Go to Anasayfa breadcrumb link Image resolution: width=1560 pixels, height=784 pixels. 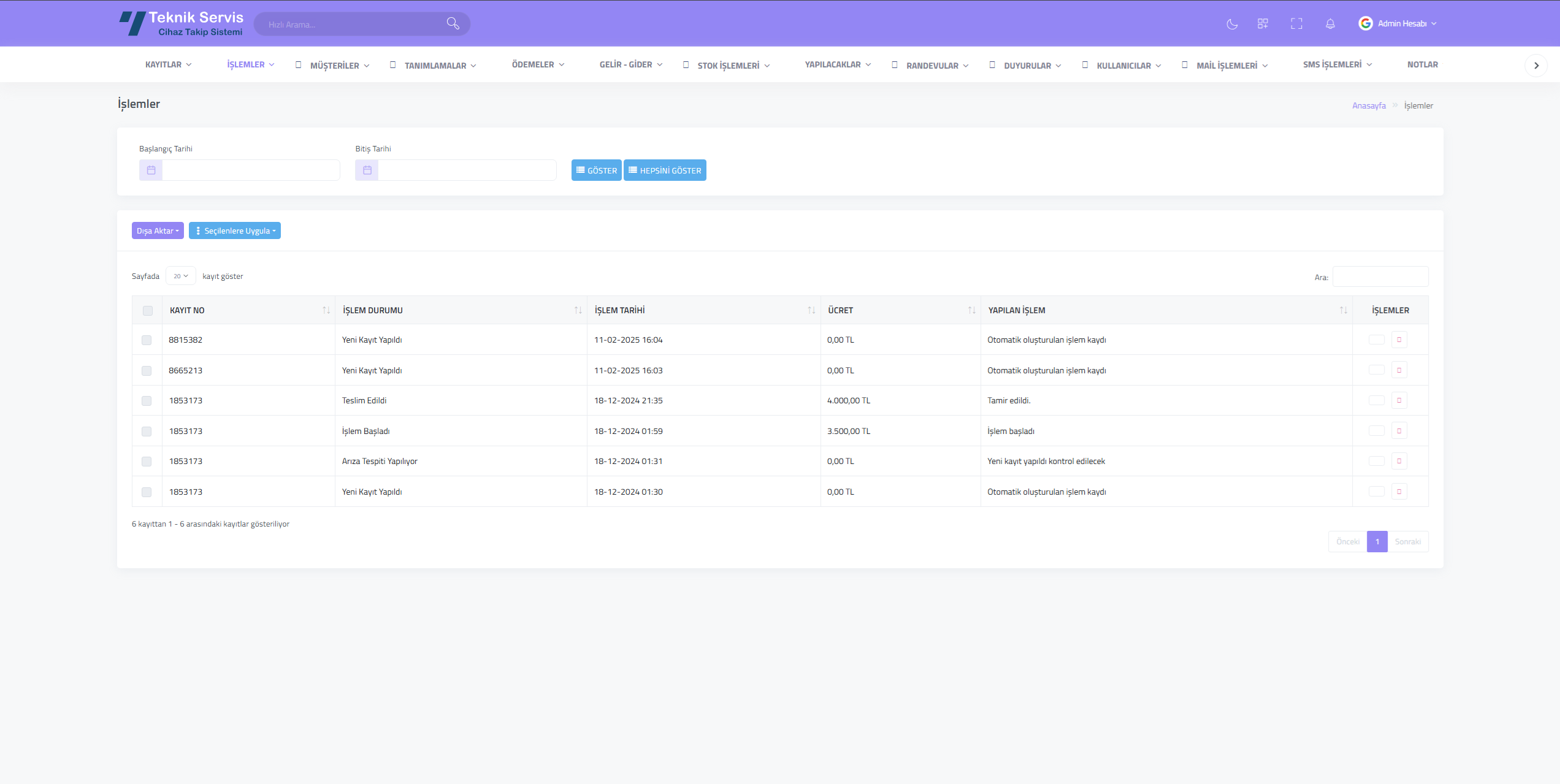[x=1369, y=106]
